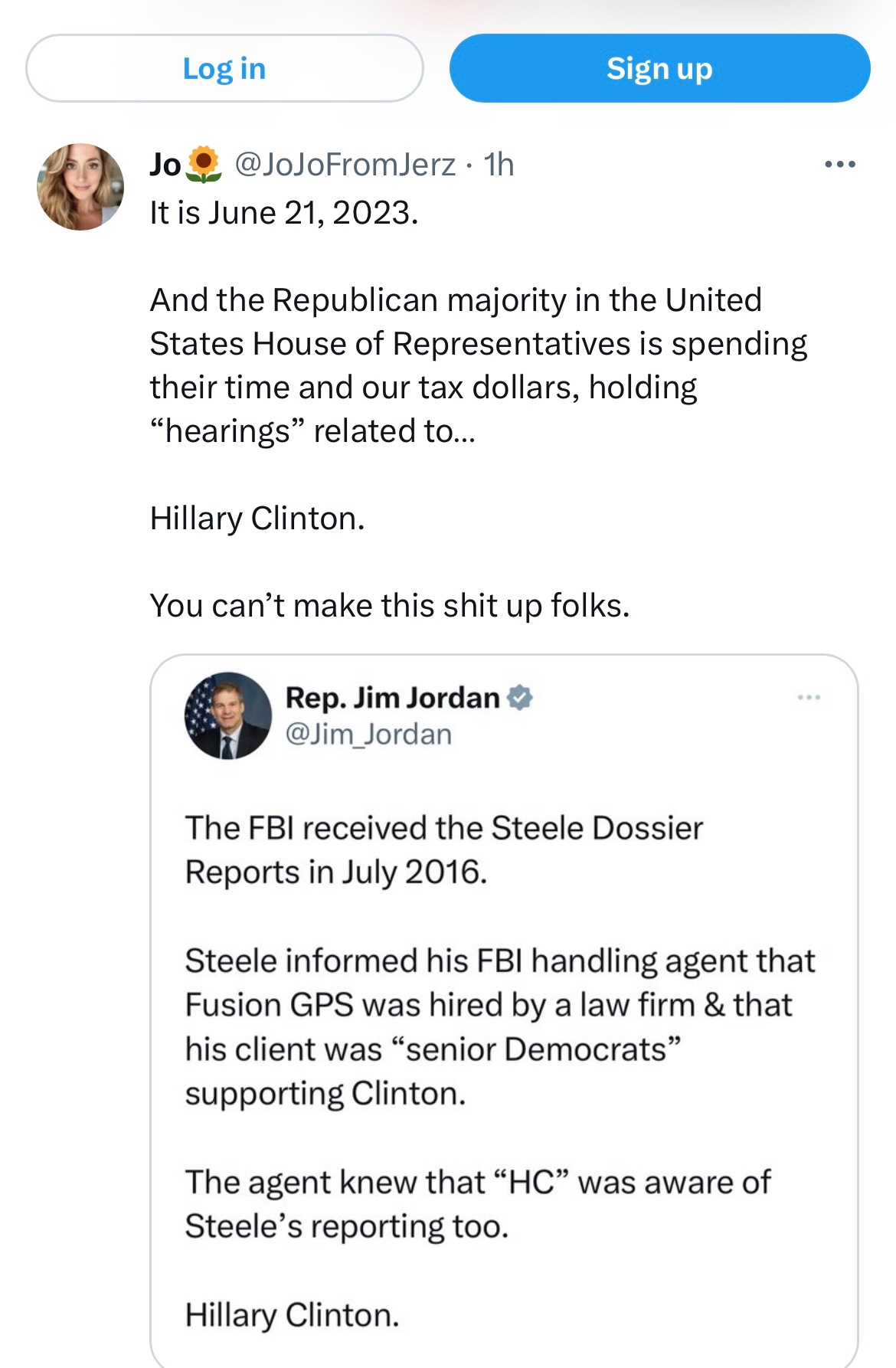Click "You can't make this shit up folks."
The height and width of the screenshot is (1368, 896).
(390, 606)
